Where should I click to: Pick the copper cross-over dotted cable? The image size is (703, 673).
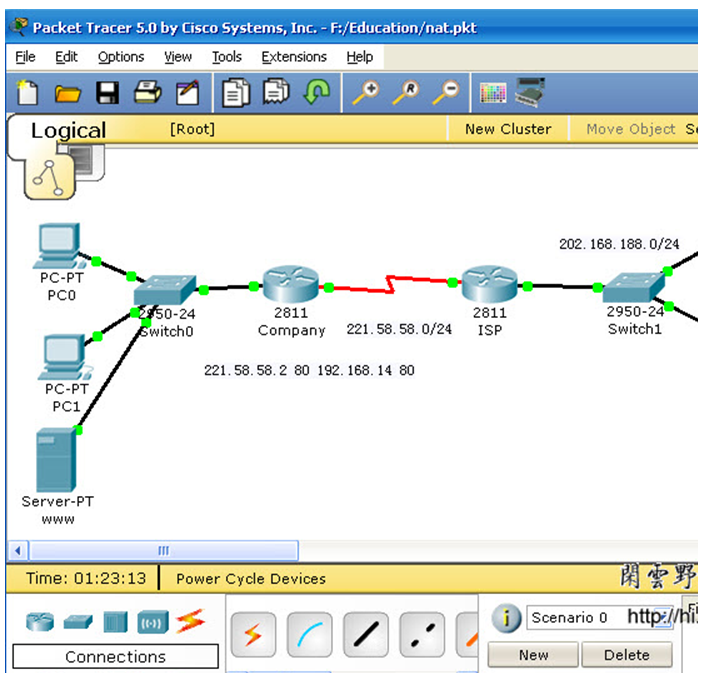(x=422, y=635)
